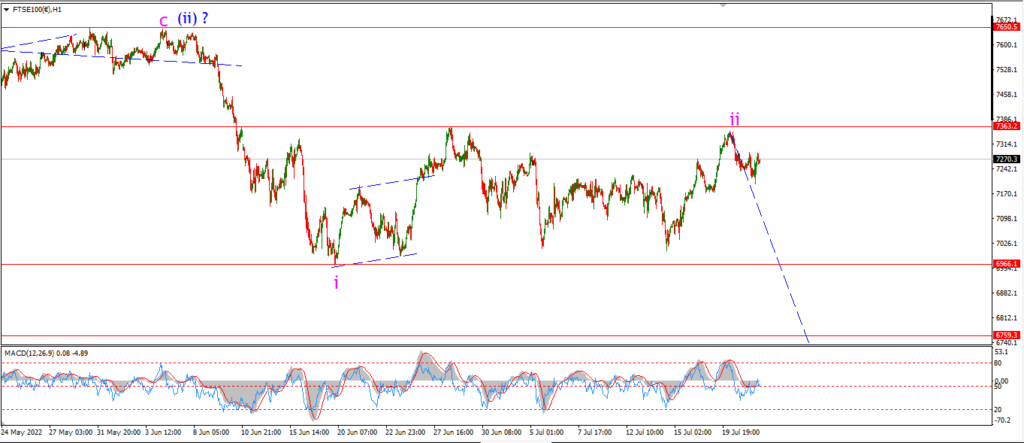Click the triangle arrow beside FTSE100 title
Image resolution: width=1024 pixels, height=443 pixels.
coord(7,8)
